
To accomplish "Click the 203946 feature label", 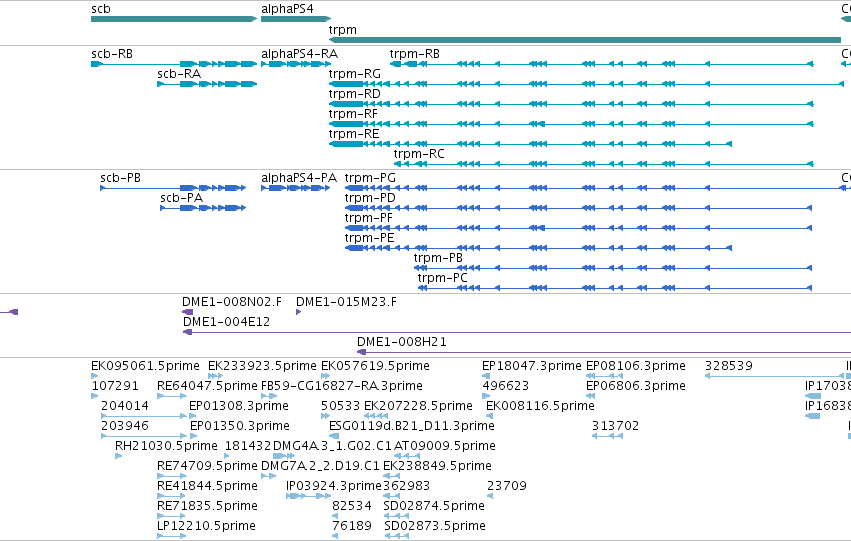I will pos(125,427).
